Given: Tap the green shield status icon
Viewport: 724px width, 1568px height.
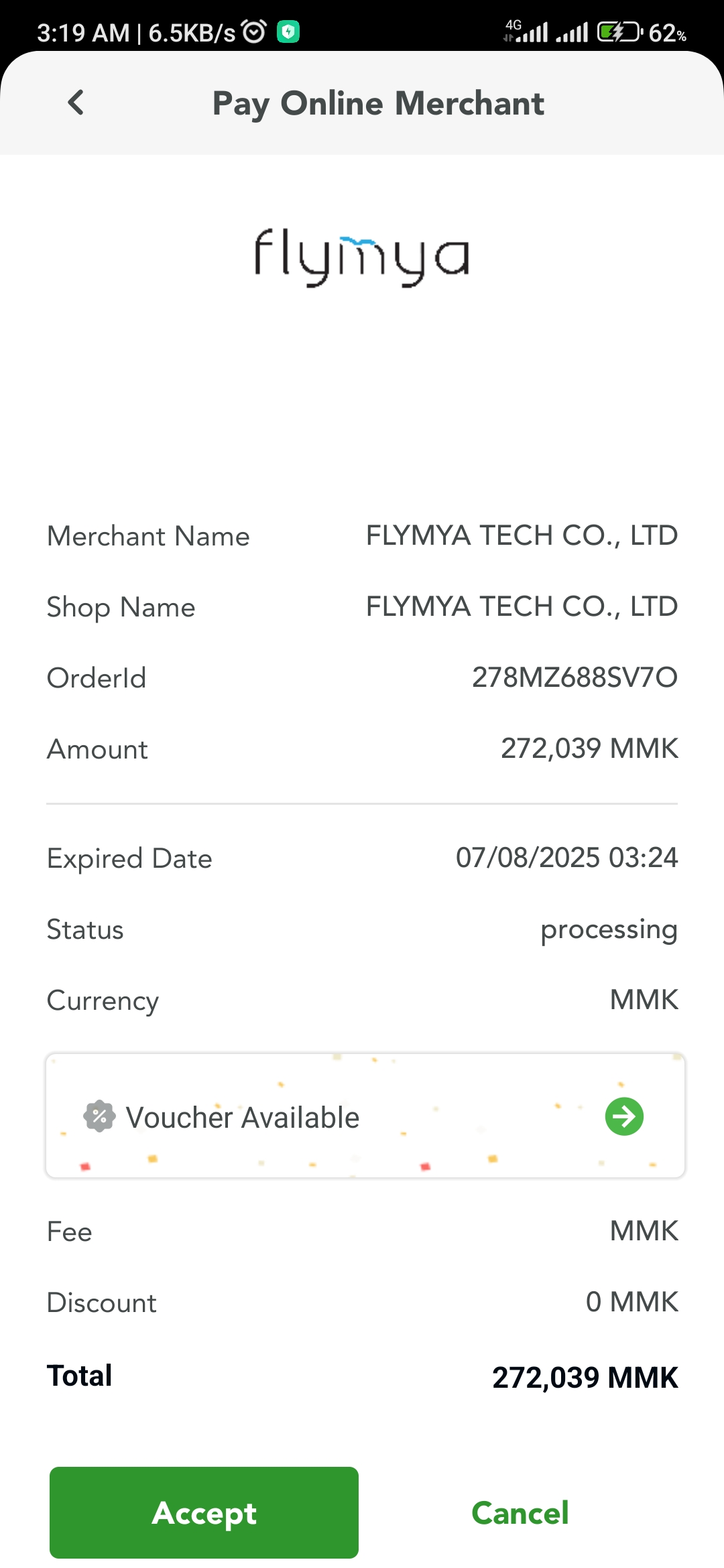Looking at the screenshot, I should pos(288,31).
